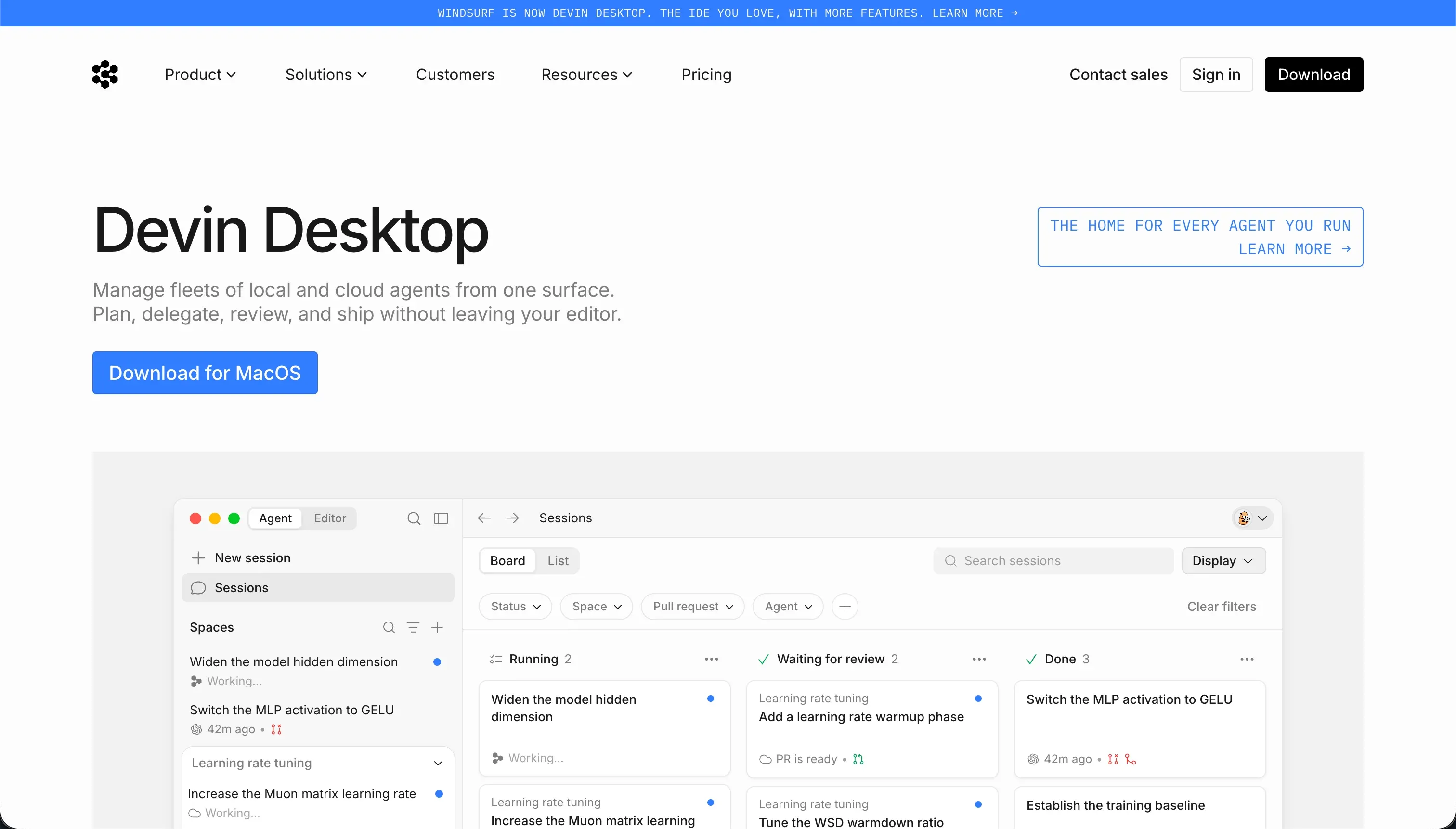Viewport: 1456px width, 829px height.
Task: Add a new space with plus icon
Action: (437, 627)
